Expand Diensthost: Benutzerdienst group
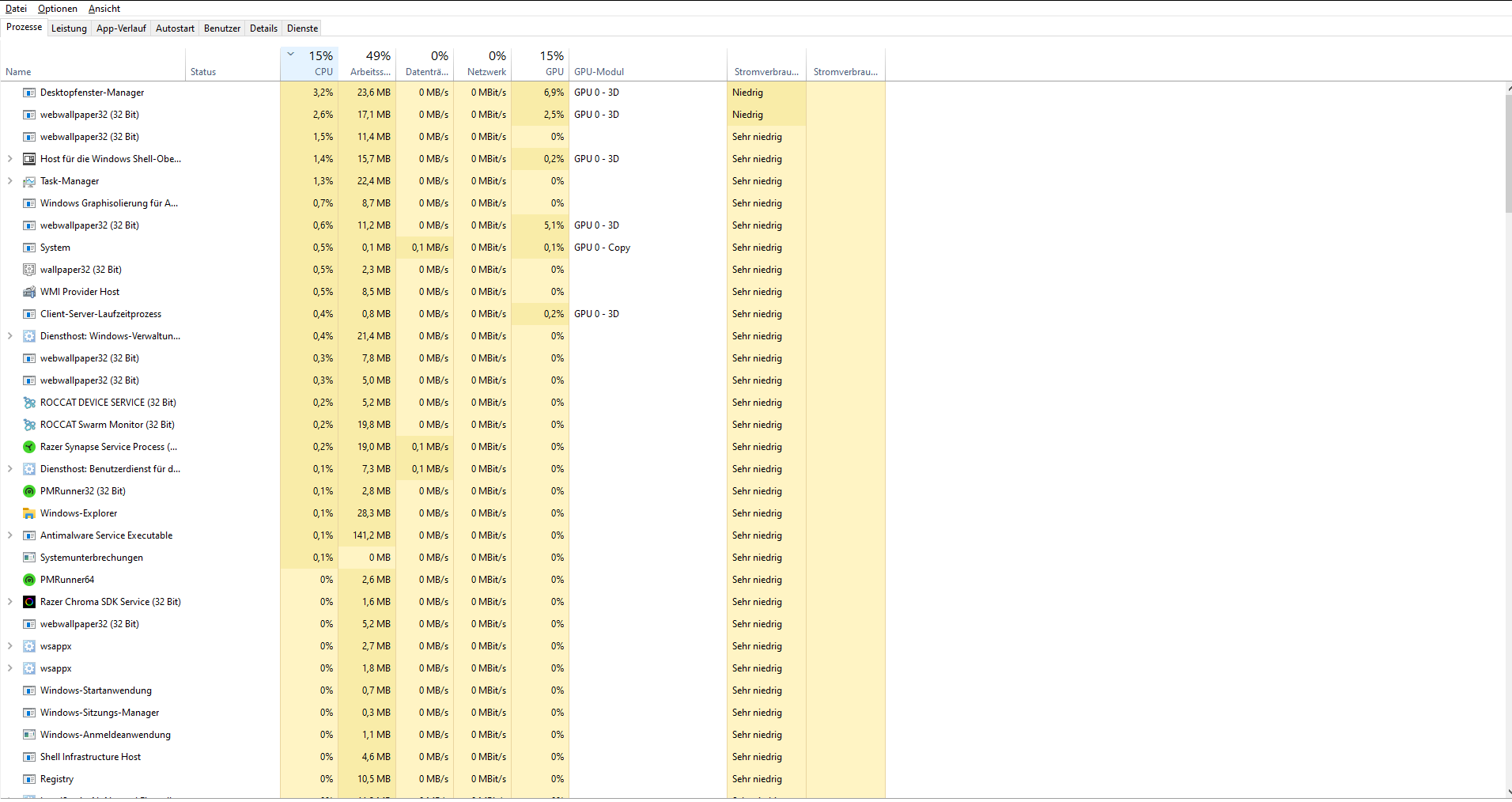This screenshot has width=1512, height=802. click(x=9, y=469)
